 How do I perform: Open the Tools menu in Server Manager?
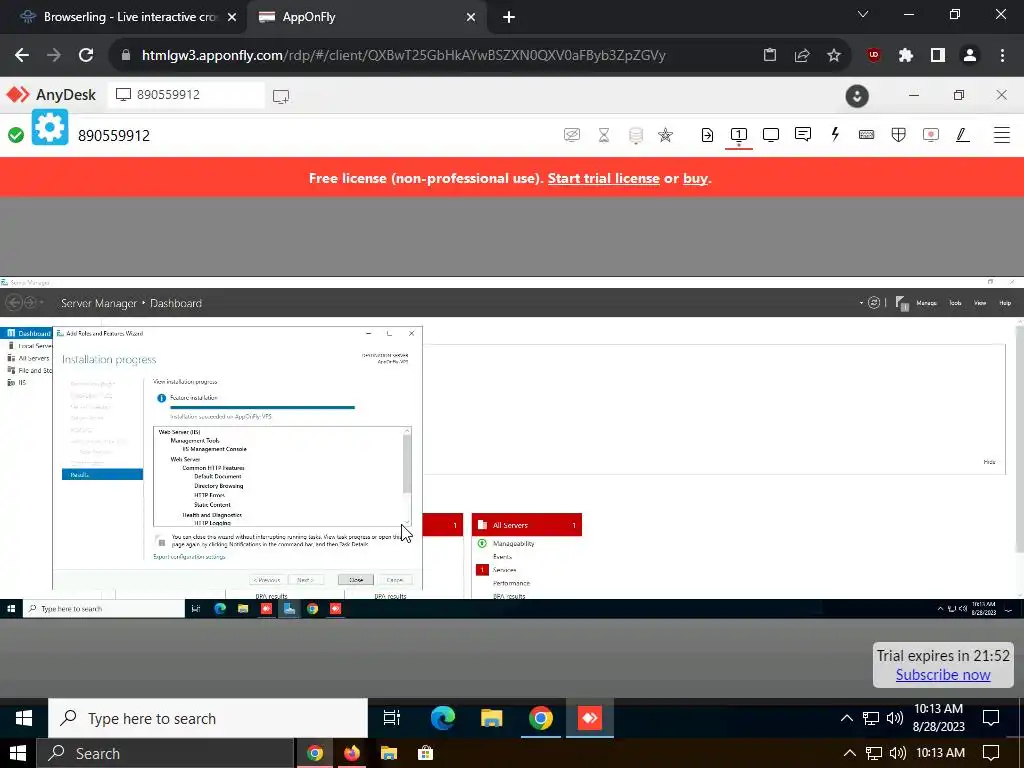955,303
